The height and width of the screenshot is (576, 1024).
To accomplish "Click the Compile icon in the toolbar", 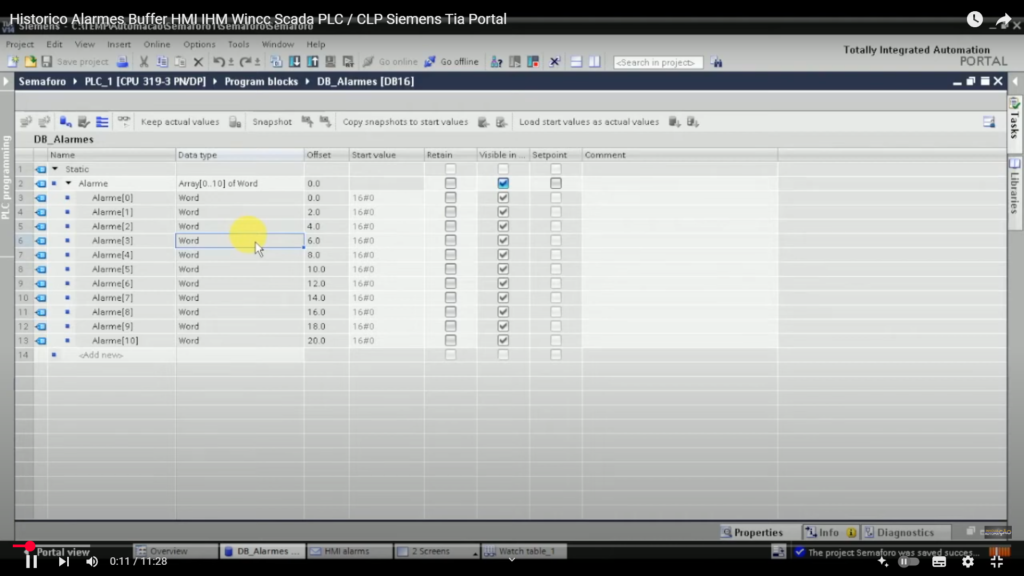I will (x=276, y=62).
